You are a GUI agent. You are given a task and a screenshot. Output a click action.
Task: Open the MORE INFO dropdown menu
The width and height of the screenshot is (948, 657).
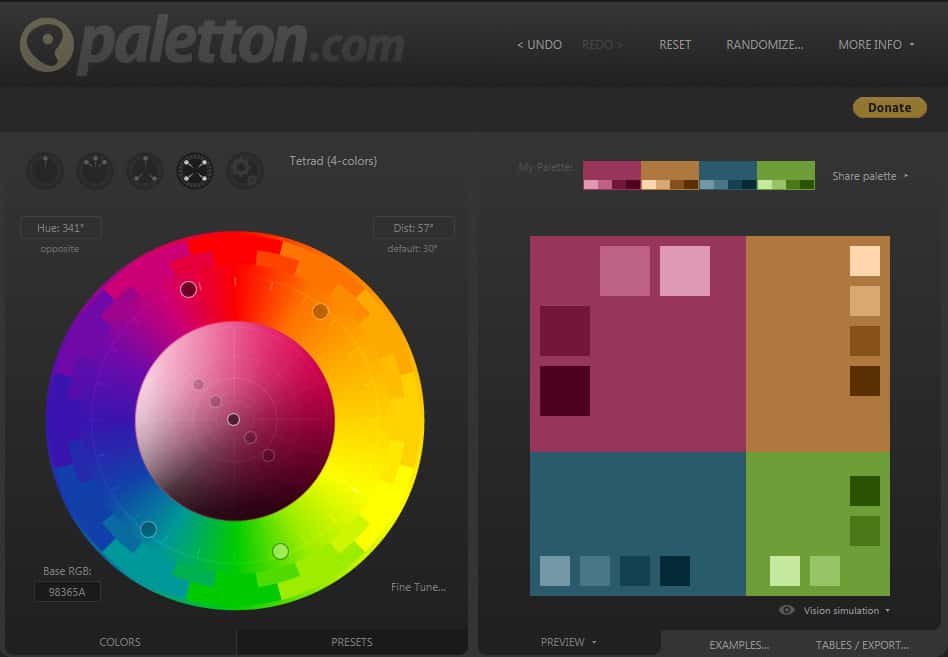(876, 45)
